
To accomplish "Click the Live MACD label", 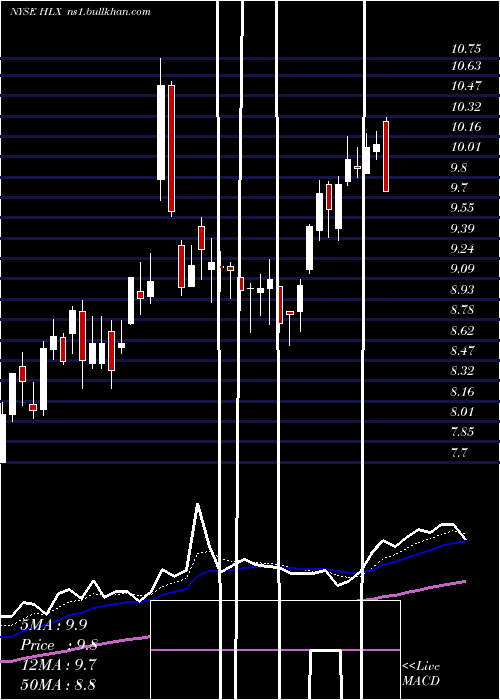I will click(x=421, y=673).
